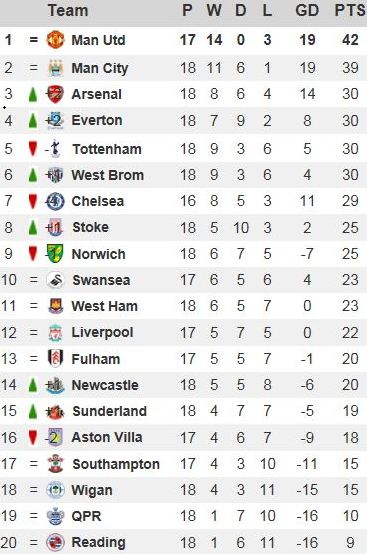Click the Swansea club crest
The height and width of the screenshot is (554, 367).
click(55, 280)
